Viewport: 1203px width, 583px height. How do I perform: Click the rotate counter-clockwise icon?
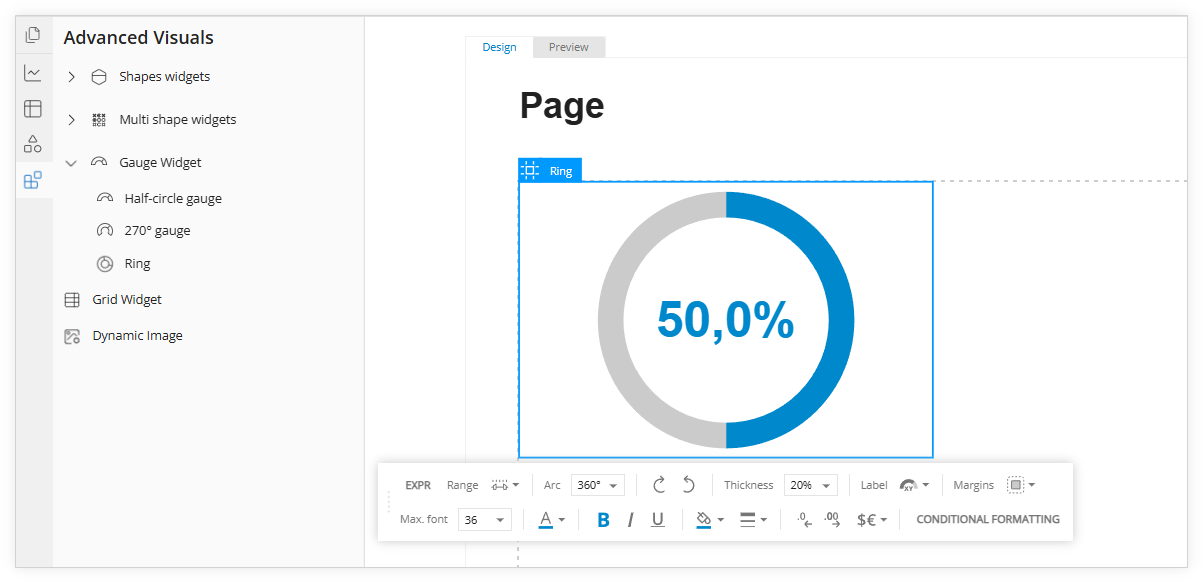(x=689, y=485)
